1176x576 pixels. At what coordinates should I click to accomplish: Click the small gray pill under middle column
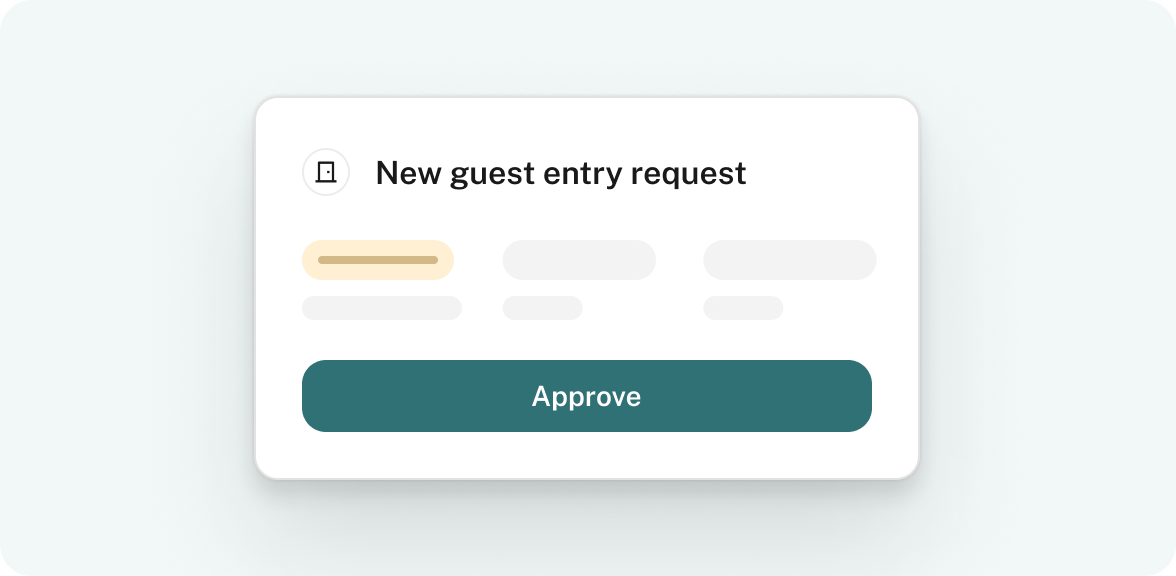[542, 308]
